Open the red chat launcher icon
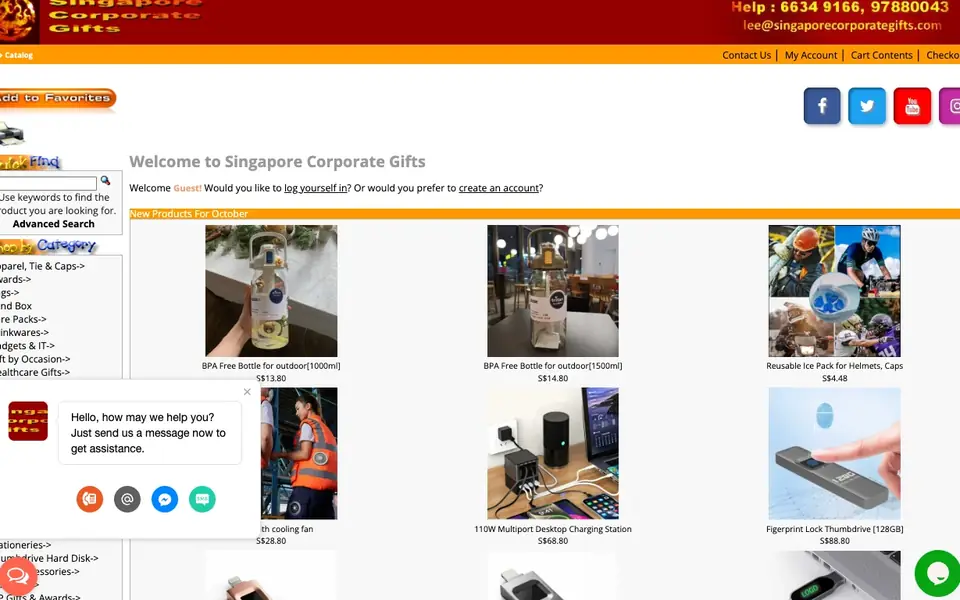Image resolution: width=960 pixels, height=600 pixels. click(x=18, y=576)
